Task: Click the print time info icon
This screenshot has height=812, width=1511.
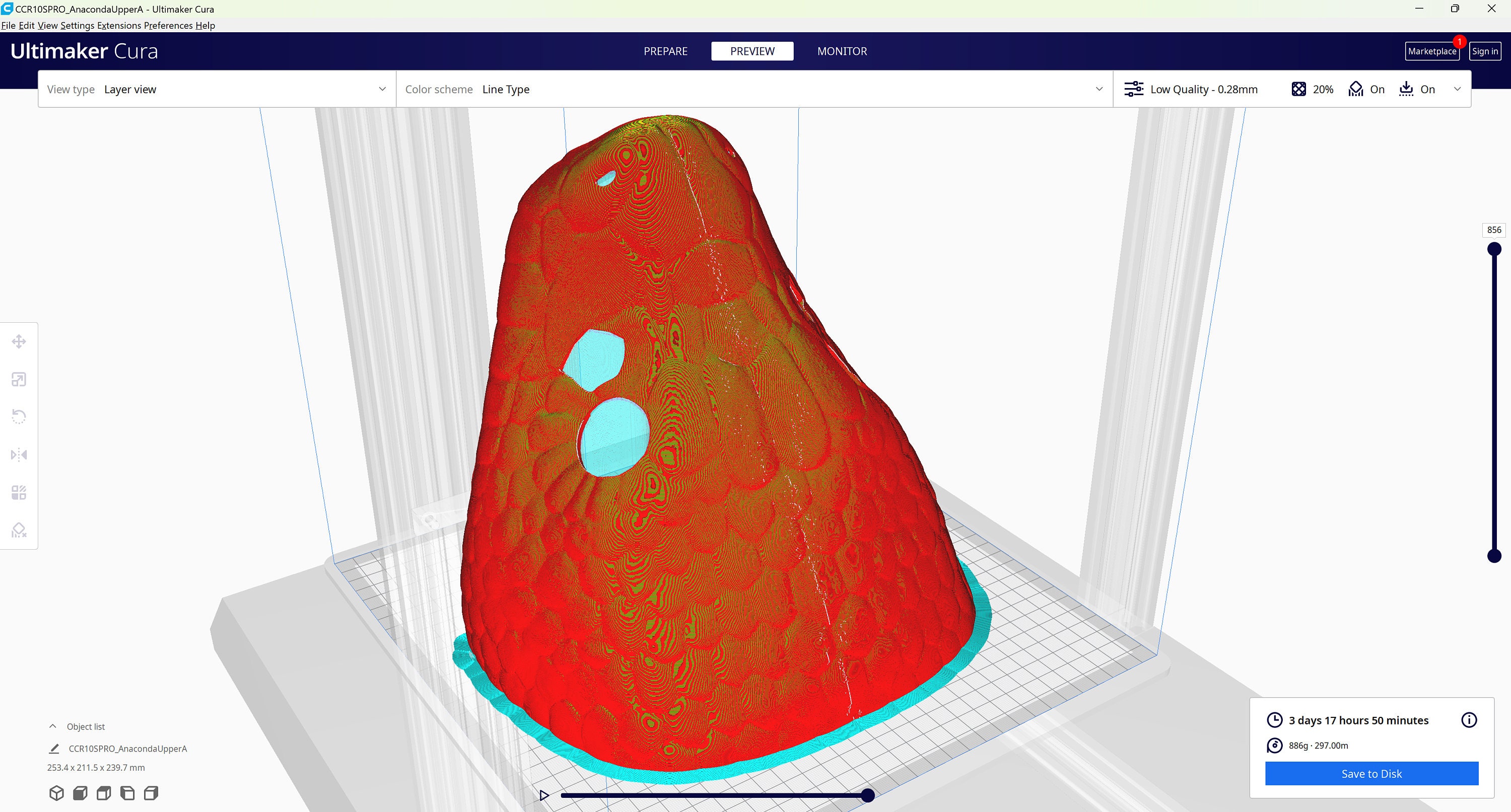Action: 1469,720
